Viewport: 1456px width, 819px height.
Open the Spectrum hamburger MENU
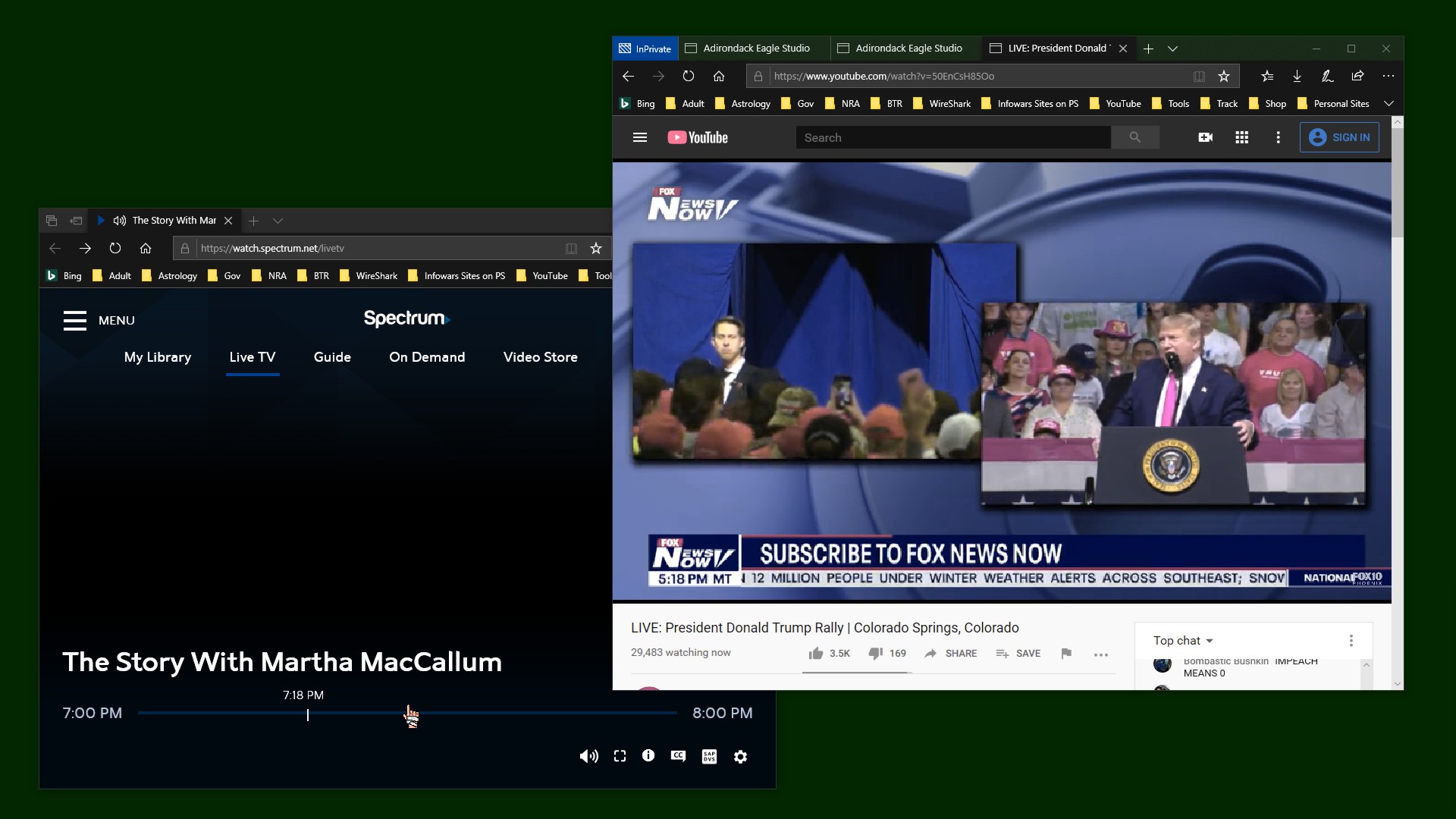(75, 320)
